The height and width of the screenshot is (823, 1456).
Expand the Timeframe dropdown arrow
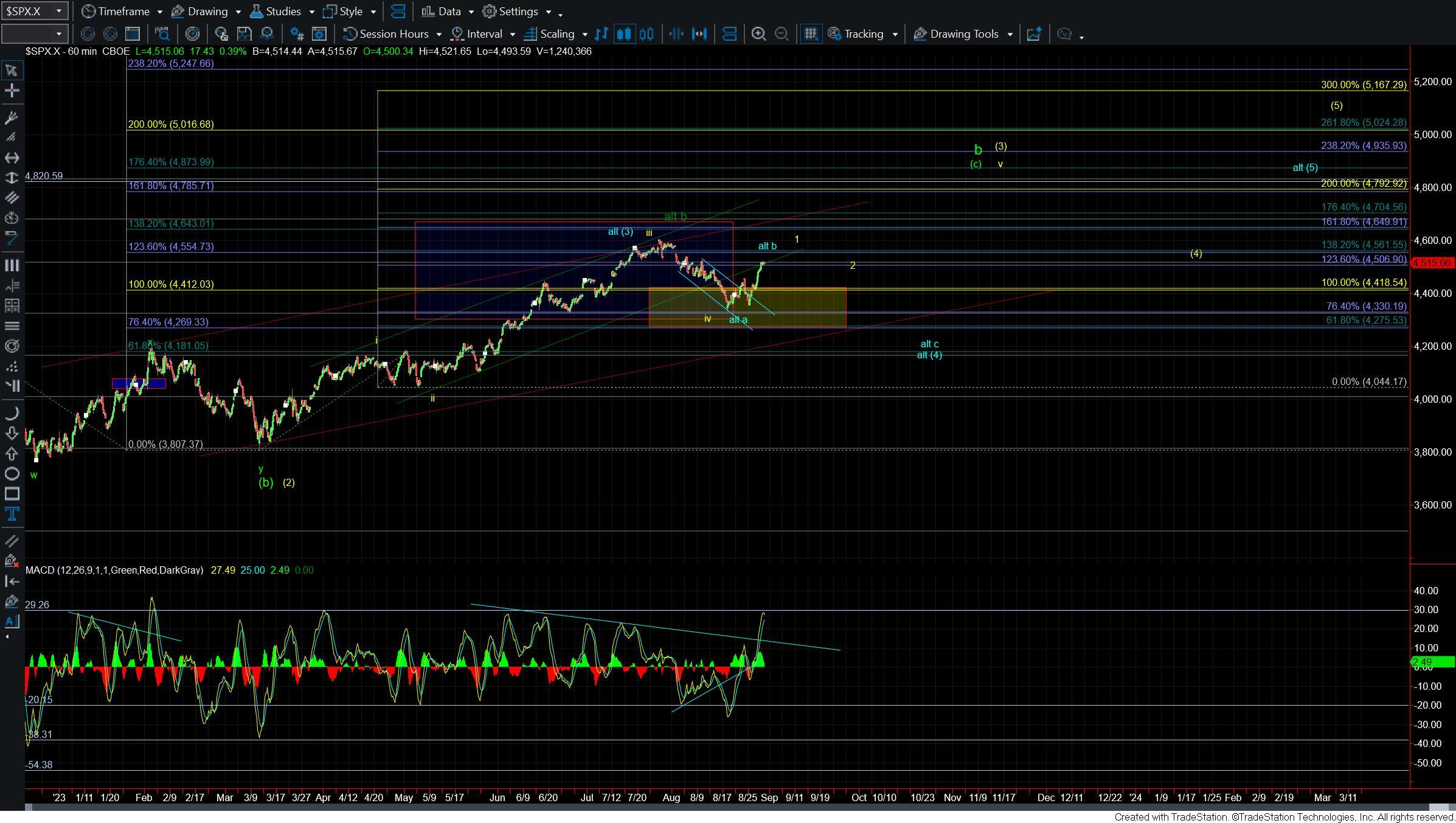(x=159, y=12)
